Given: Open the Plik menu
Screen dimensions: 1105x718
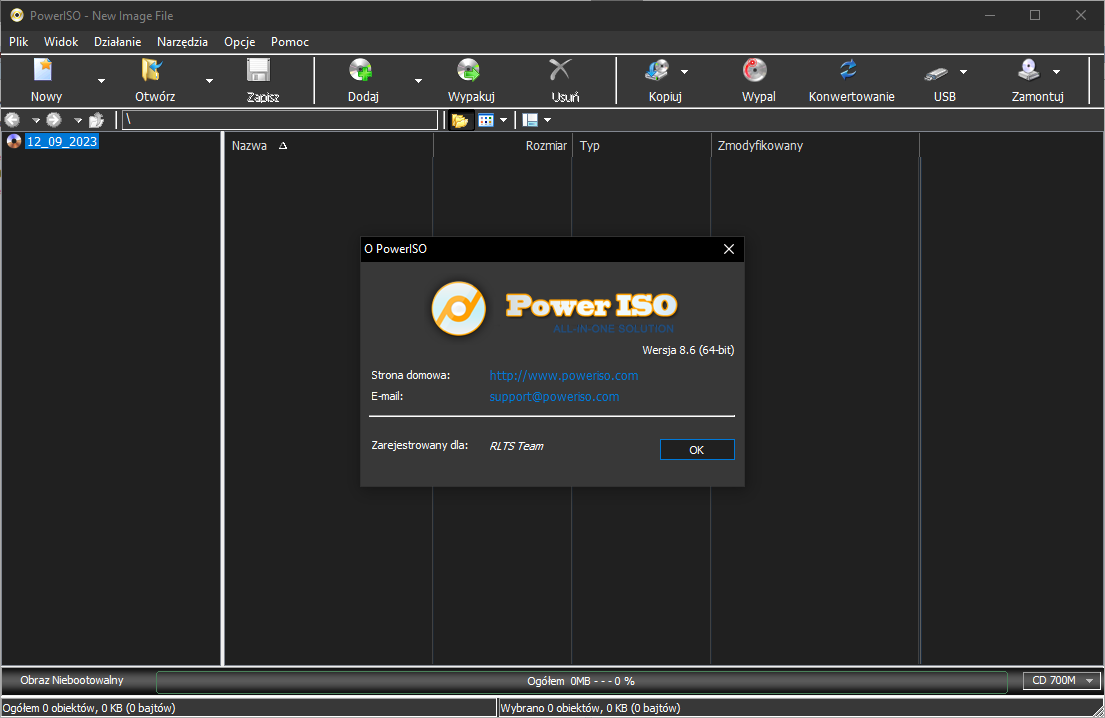Looking at the screenshot, I should (x=18, y=42).
